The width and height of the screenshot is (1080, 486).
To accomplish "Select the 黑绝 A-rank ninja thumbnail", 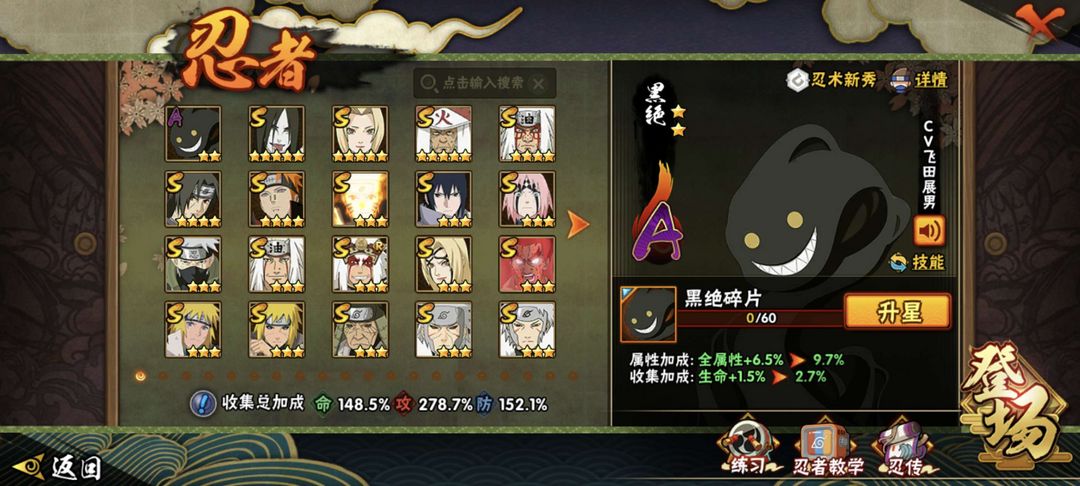I will pyautogui.click(x=193, y=134).
